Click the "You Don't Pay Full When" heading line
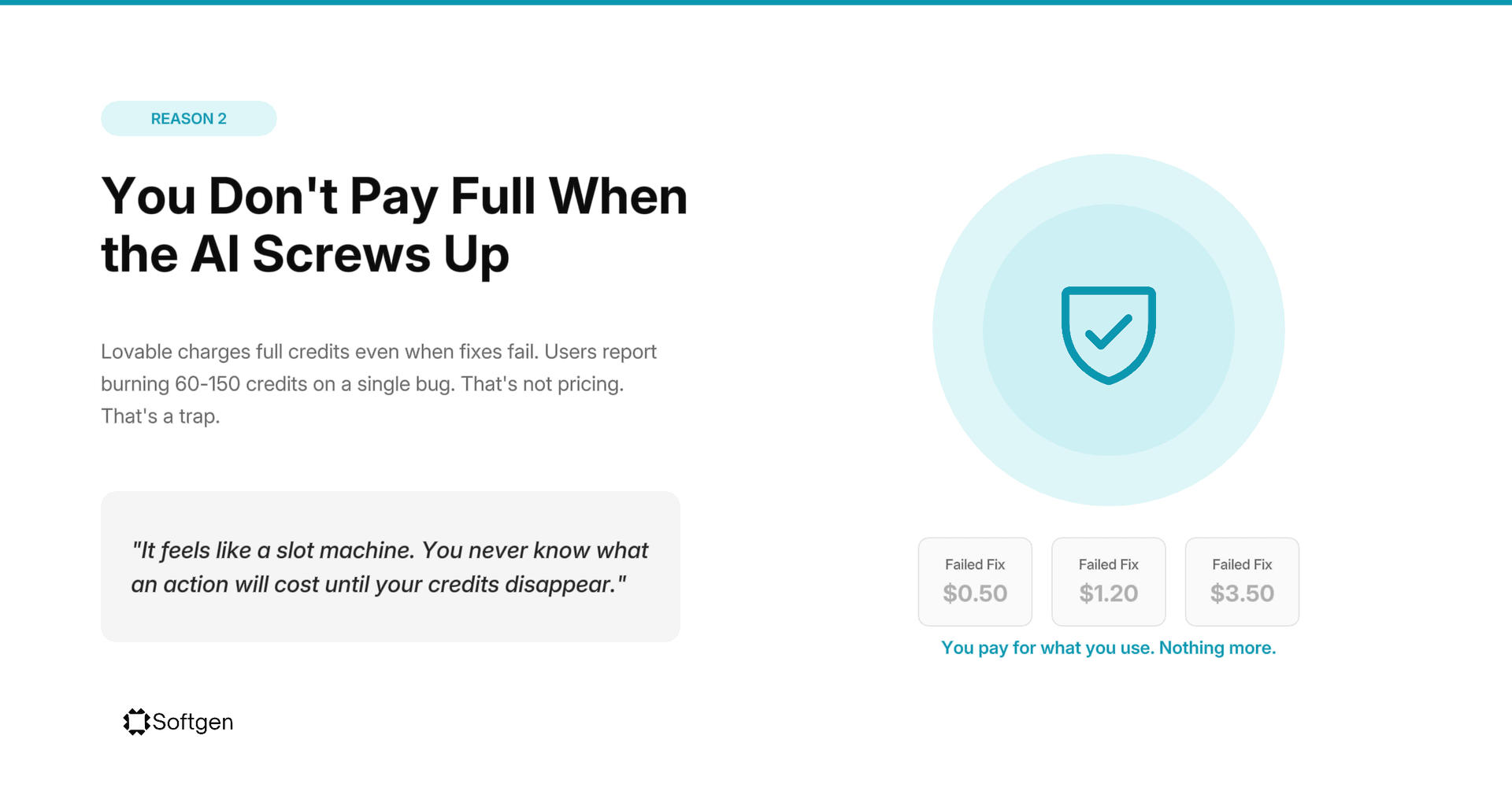This screenshot has height=791, width=1512. pos(395,196)
